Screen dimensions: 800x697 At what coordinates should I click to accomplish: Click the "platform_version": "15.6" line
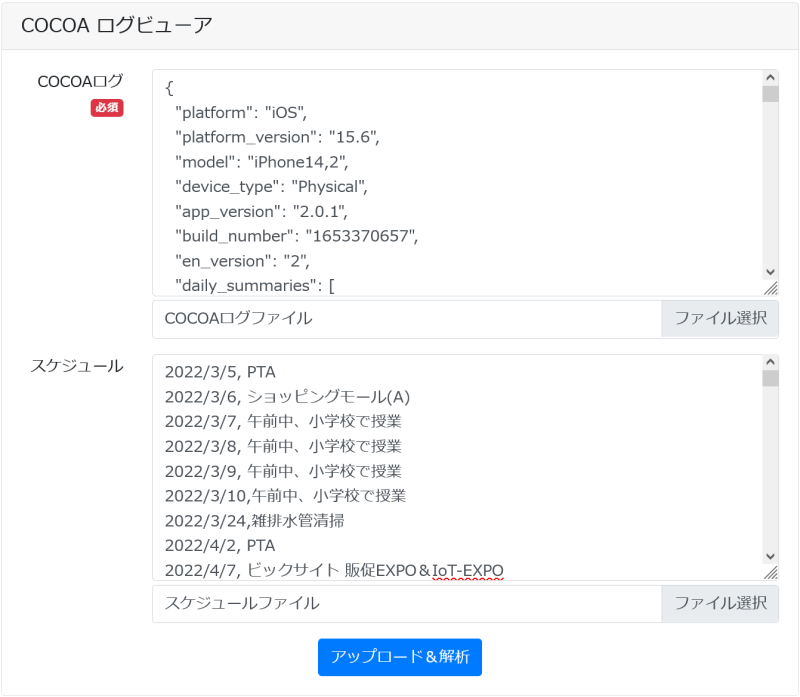[277, 137]
